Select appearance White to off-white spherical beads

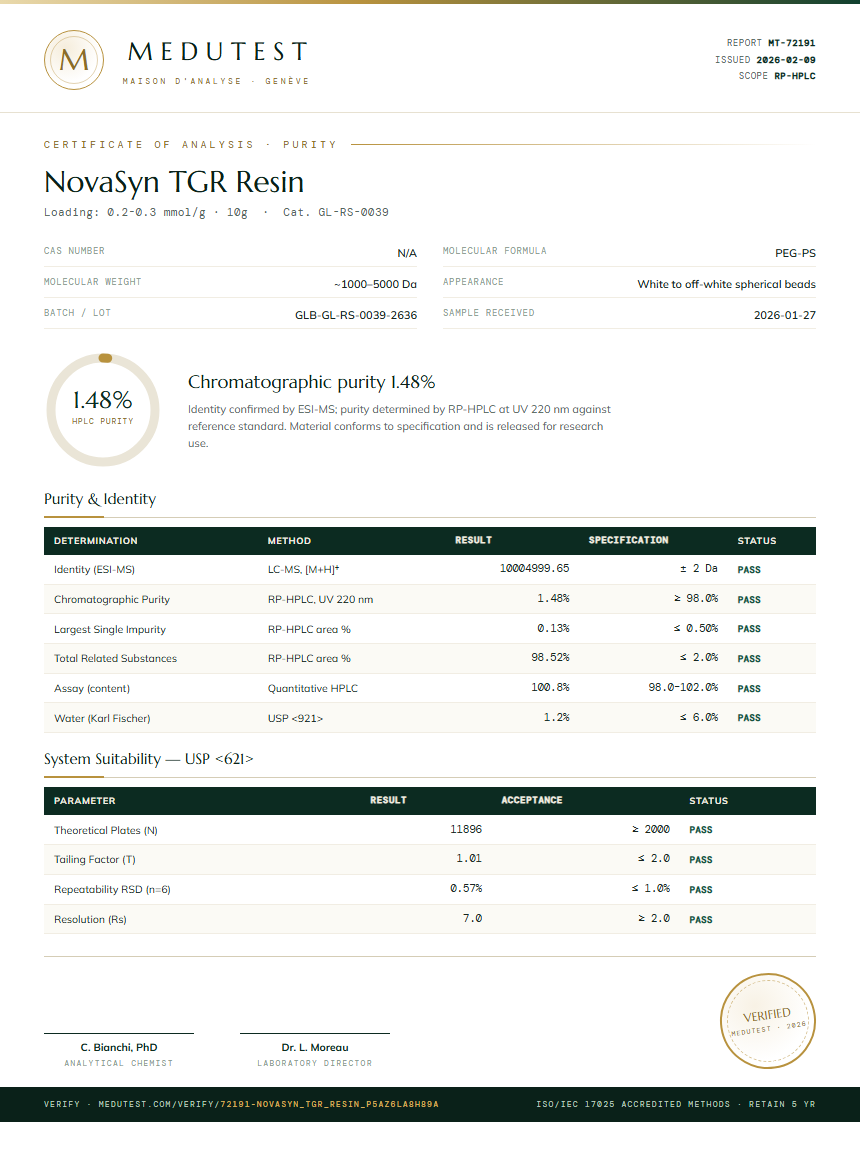726,284
